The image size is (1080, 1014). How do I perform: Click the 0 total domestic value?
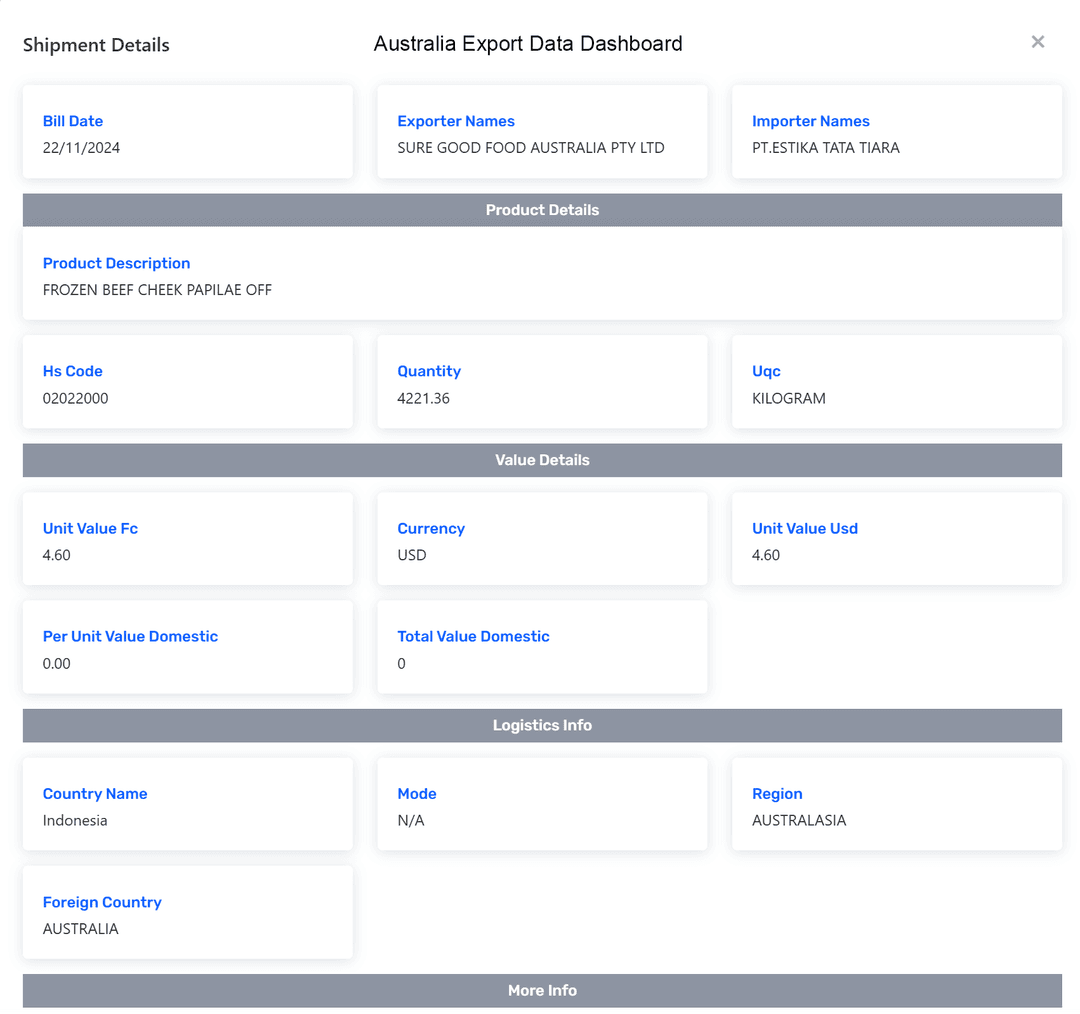[401, 663]
